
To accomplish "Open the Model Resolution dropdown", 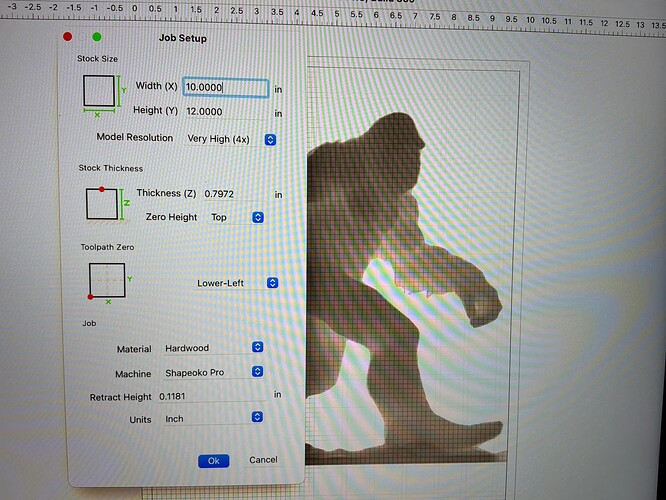I will click(x=231, y=139).
